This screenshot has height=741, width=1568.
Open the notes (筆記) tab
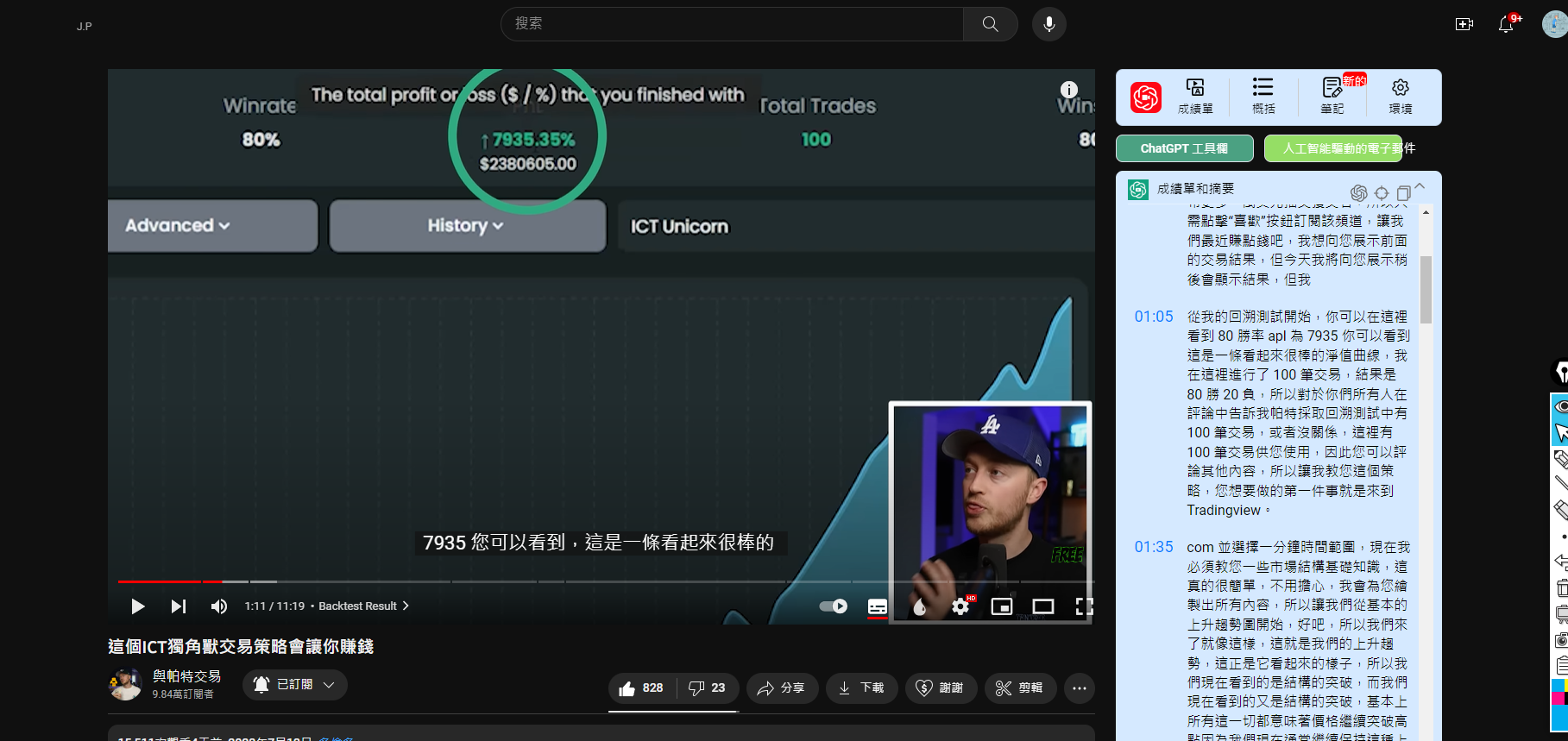coord(1332,97)
